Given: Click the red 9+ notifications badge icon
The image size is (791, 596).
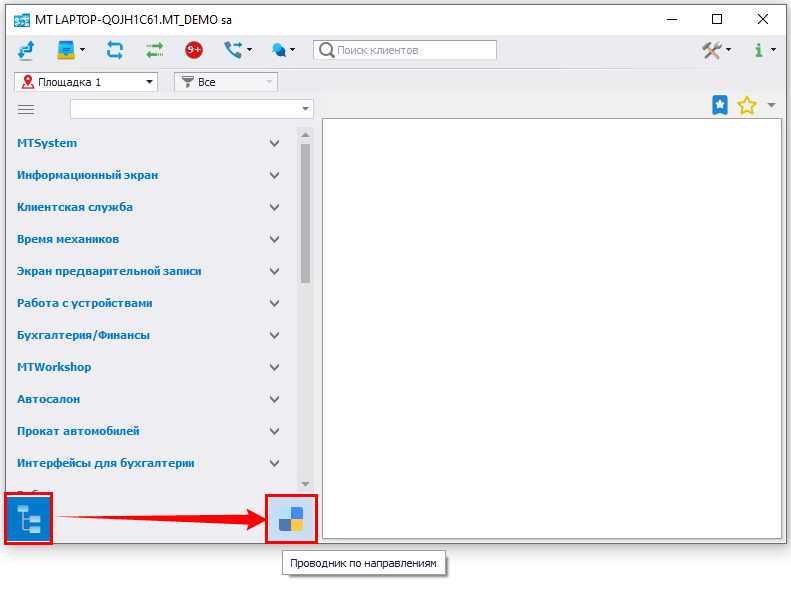Looking at the screenshot, I should pos(194,50).
